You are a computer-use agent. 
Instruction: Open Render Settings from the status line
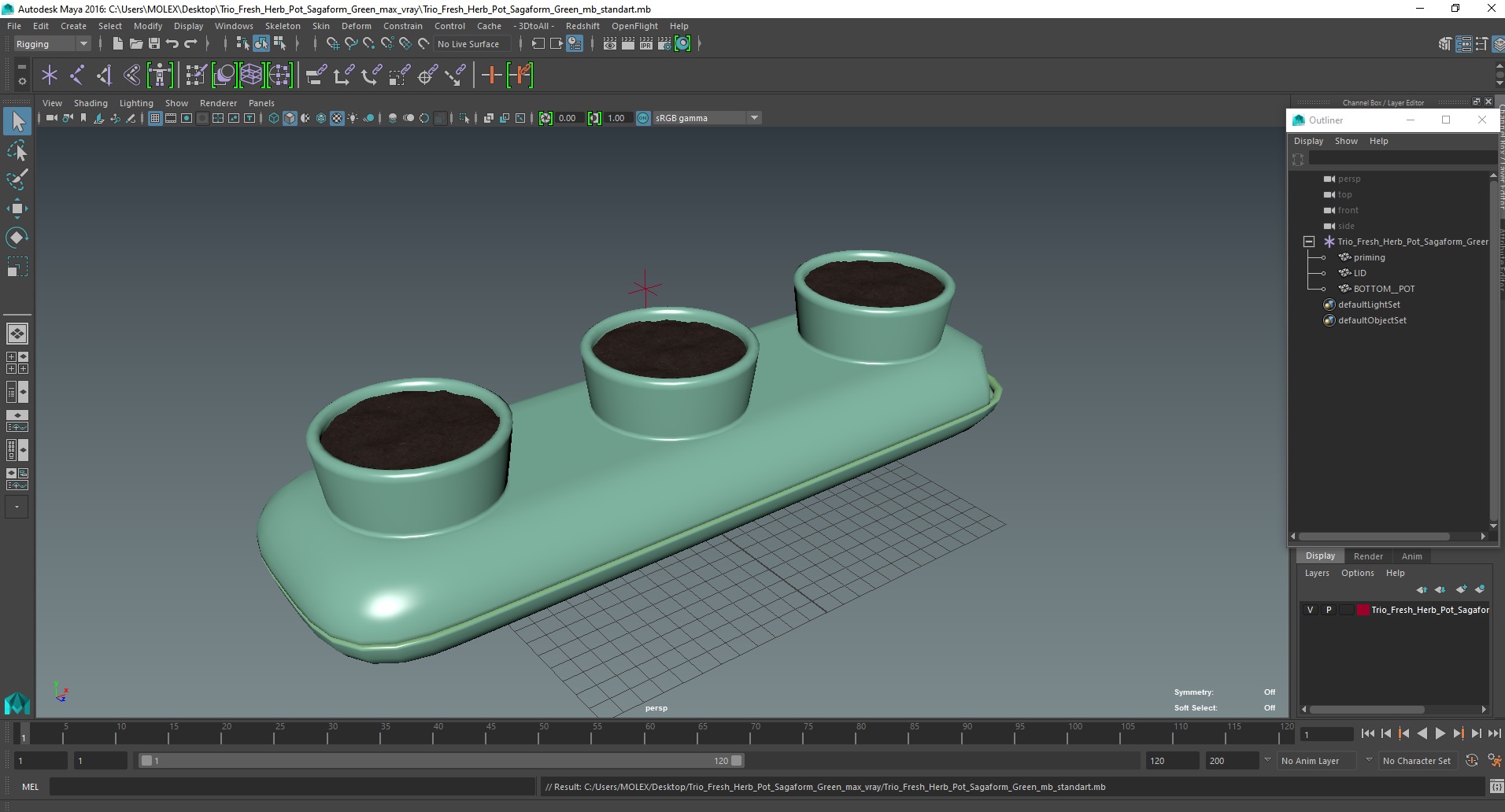click(x=664, y=44)
